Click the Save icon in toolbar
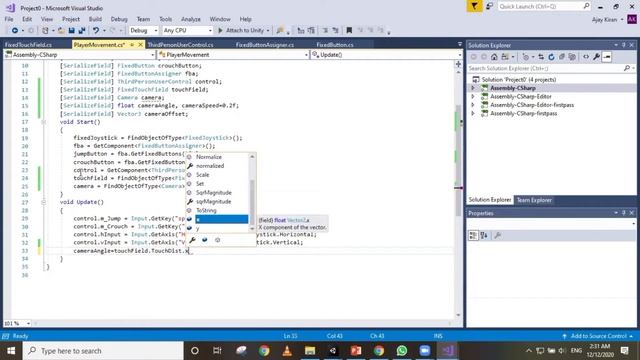Image resolution: width=640 pixels, height=360 pixels. [x=71, y=31]
